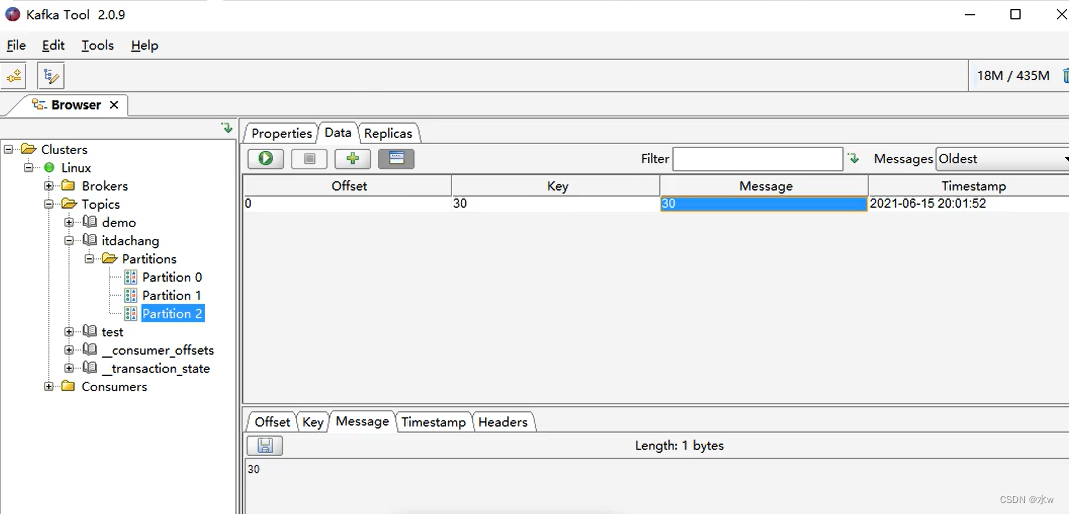
Task: Open the Tools menu
Action: (x=97, y=46)
